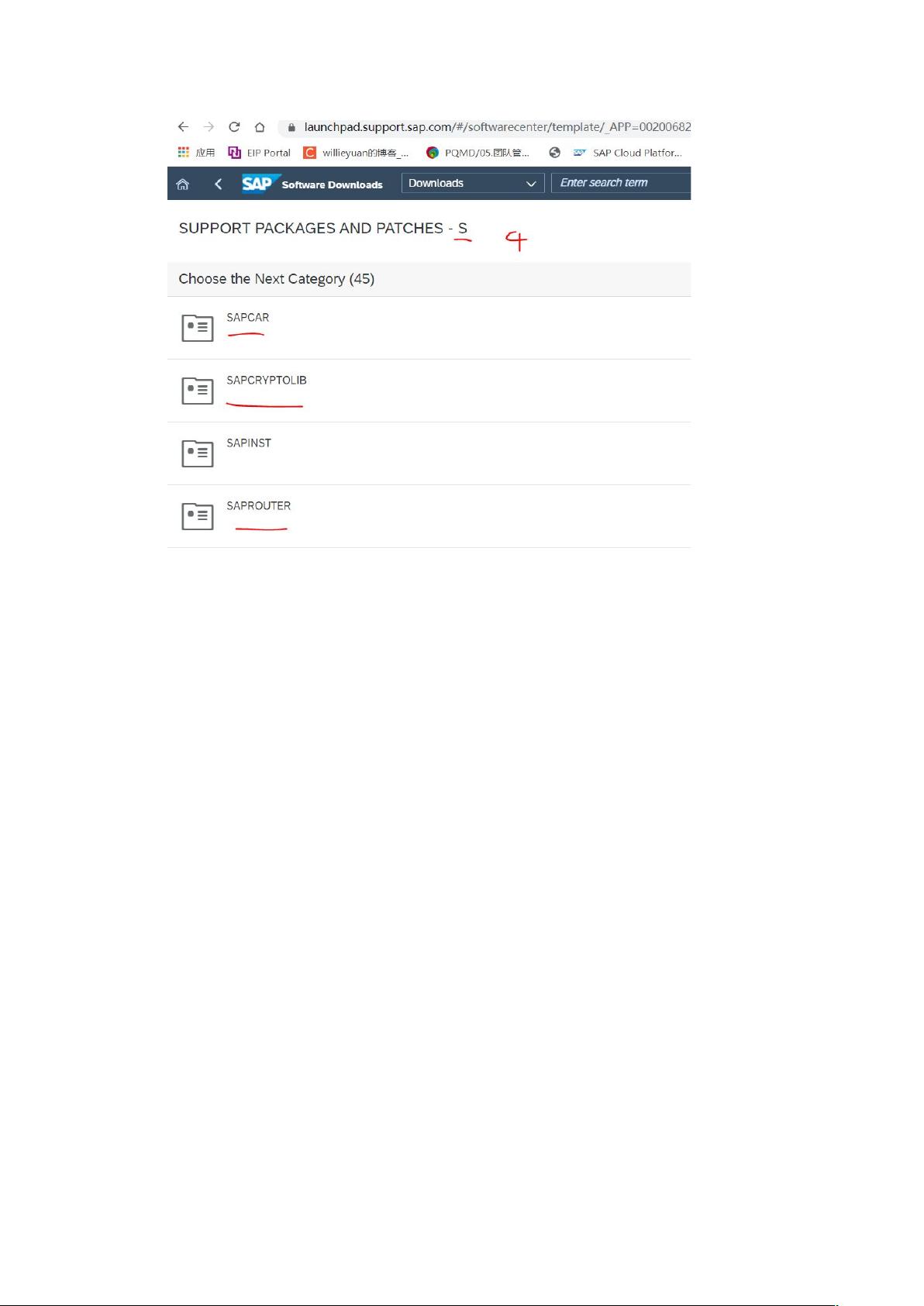This screenshot has width=924, height=1306.
Task: Click the SAP logo
Action: [x=257, y=183]
